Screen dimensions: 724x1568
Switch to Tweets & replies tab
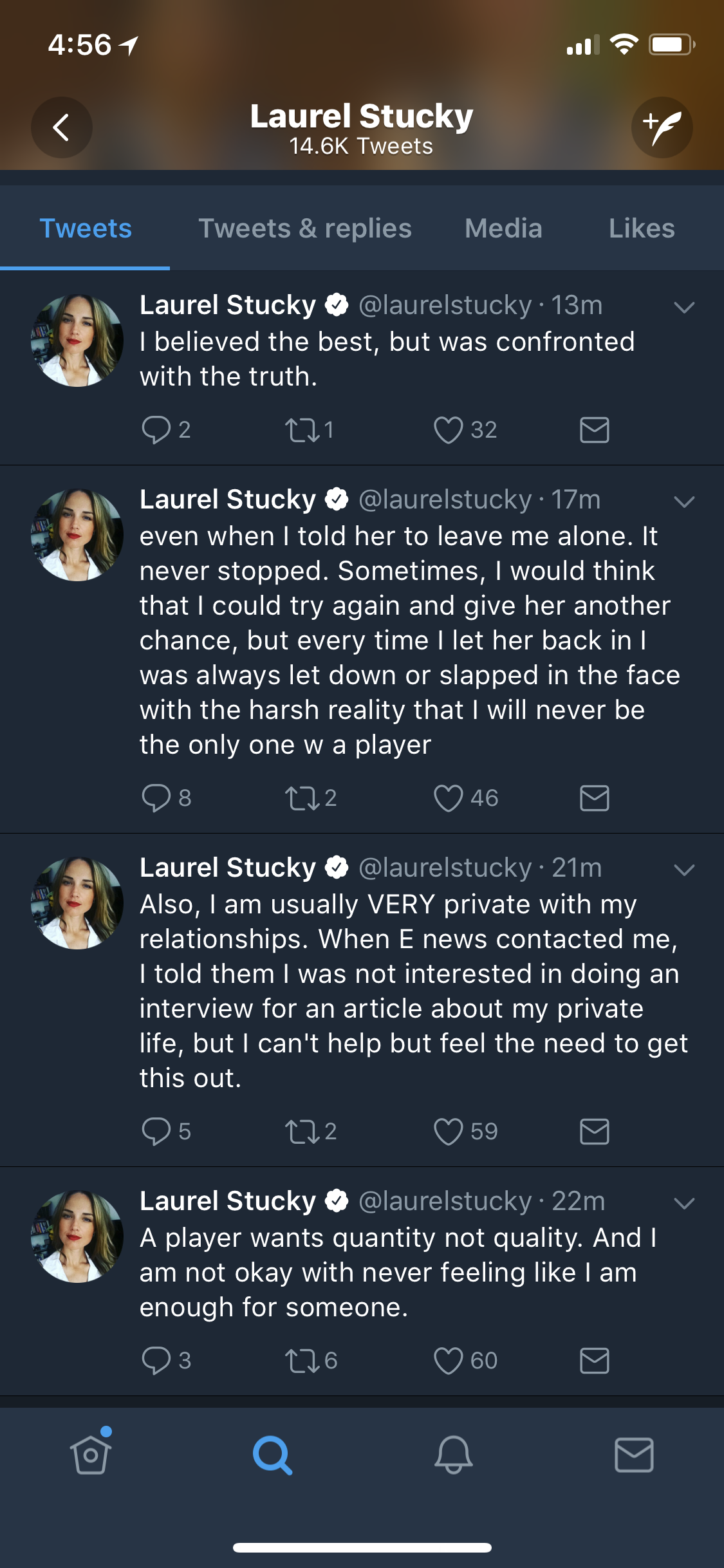click(x=304, y=229)
